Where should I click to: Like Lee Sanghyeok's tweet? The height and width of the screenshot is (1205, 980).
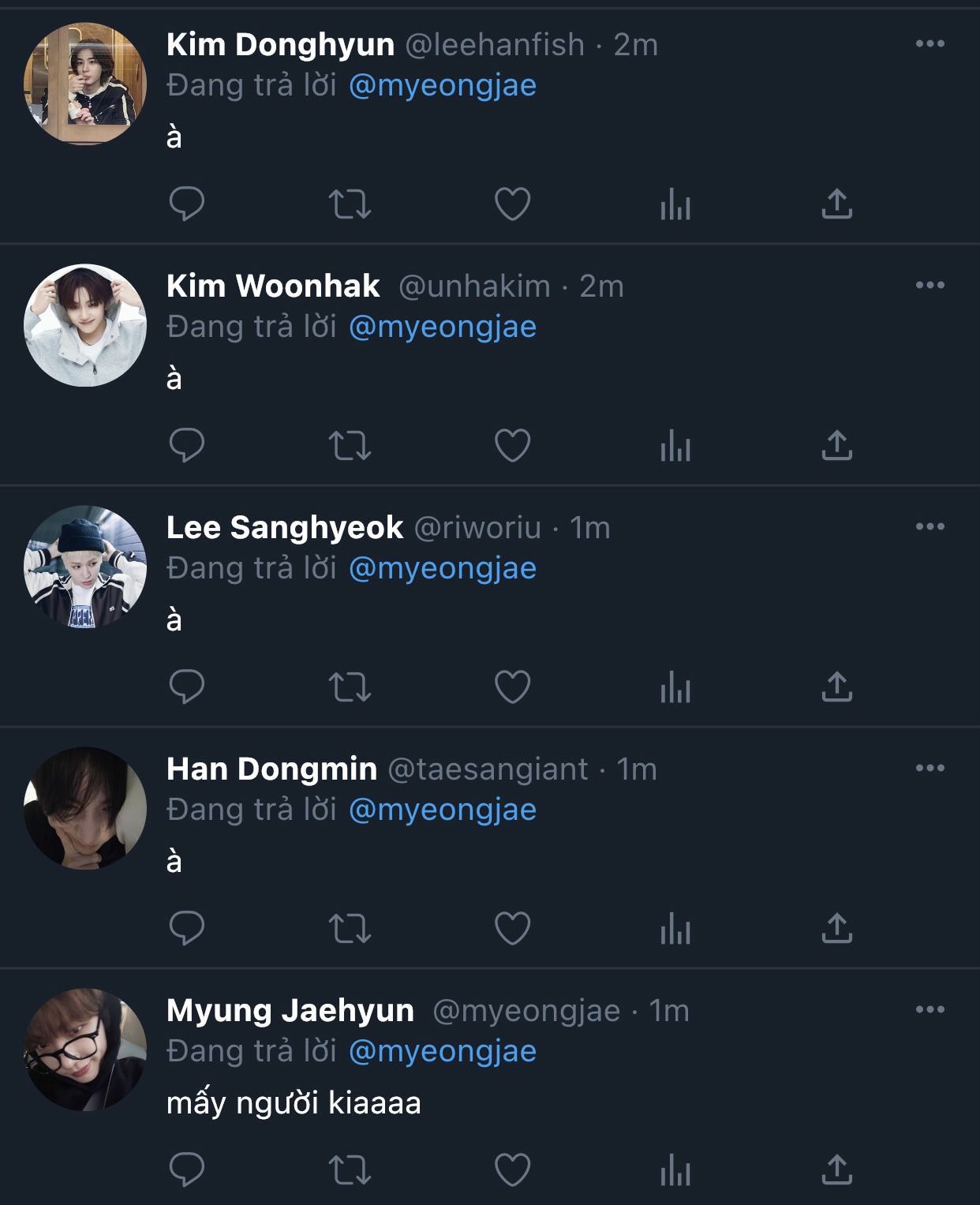pyautogui.click(x=512, y=687)
